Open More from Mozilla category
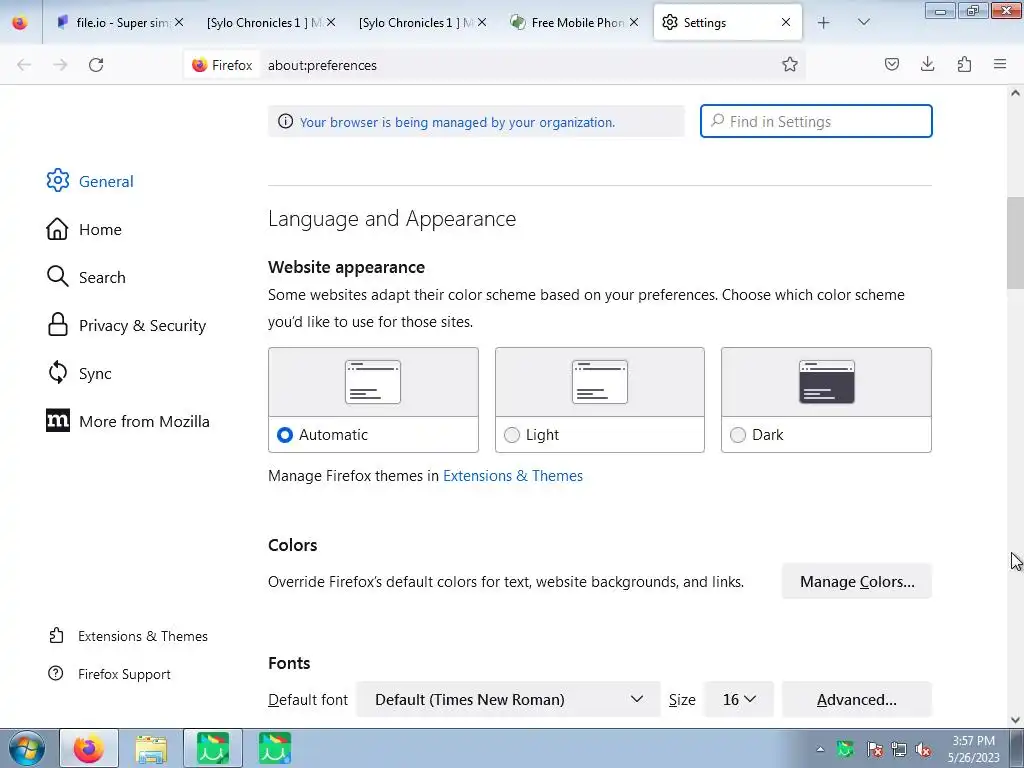Screen dimensions: 1024x768 pos(128,421)
